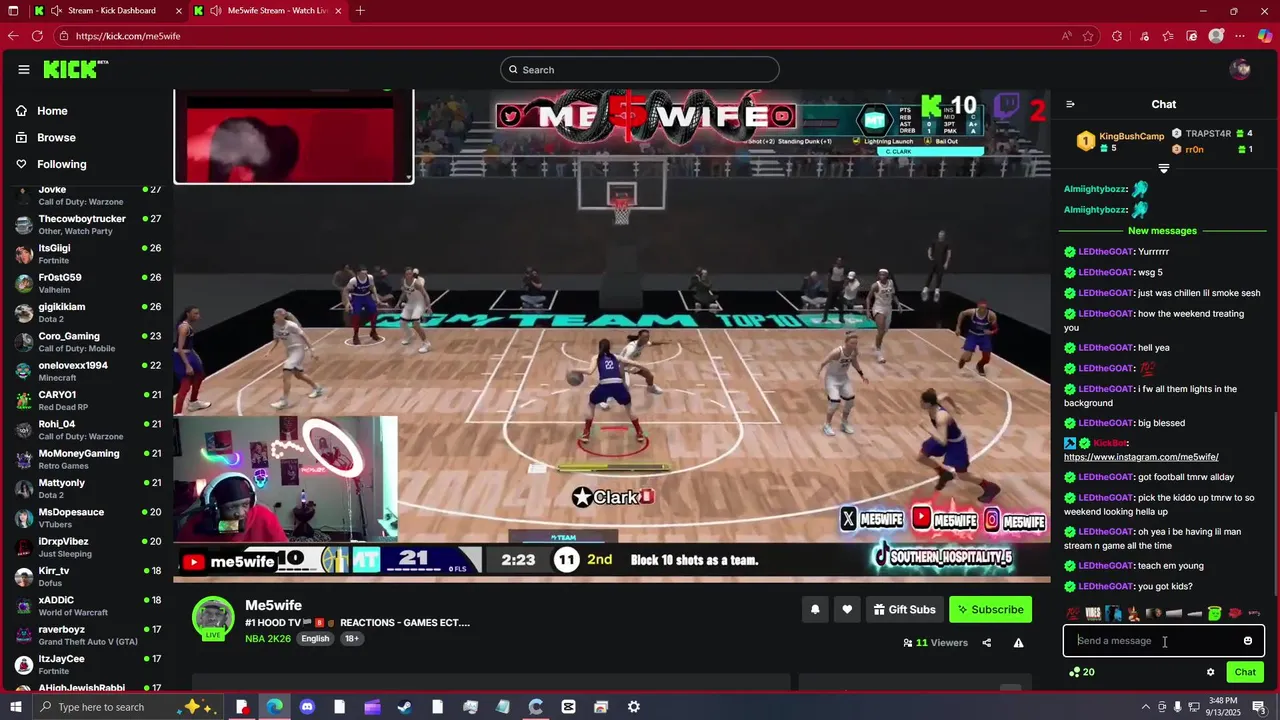Share the stream via share icon

point(986,643)
